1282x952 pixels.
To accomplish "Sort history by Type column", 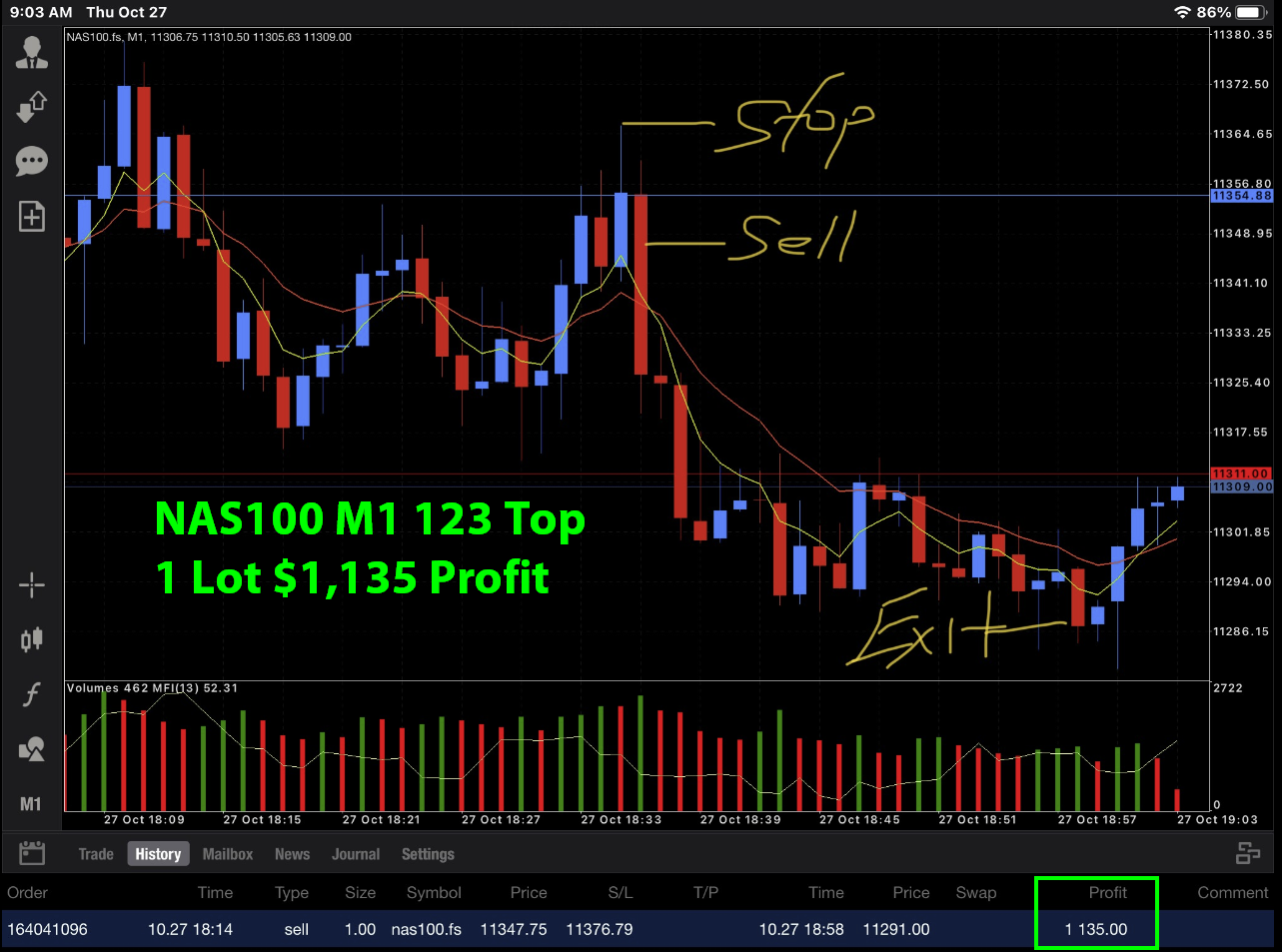I will click(x=292, y=893).
